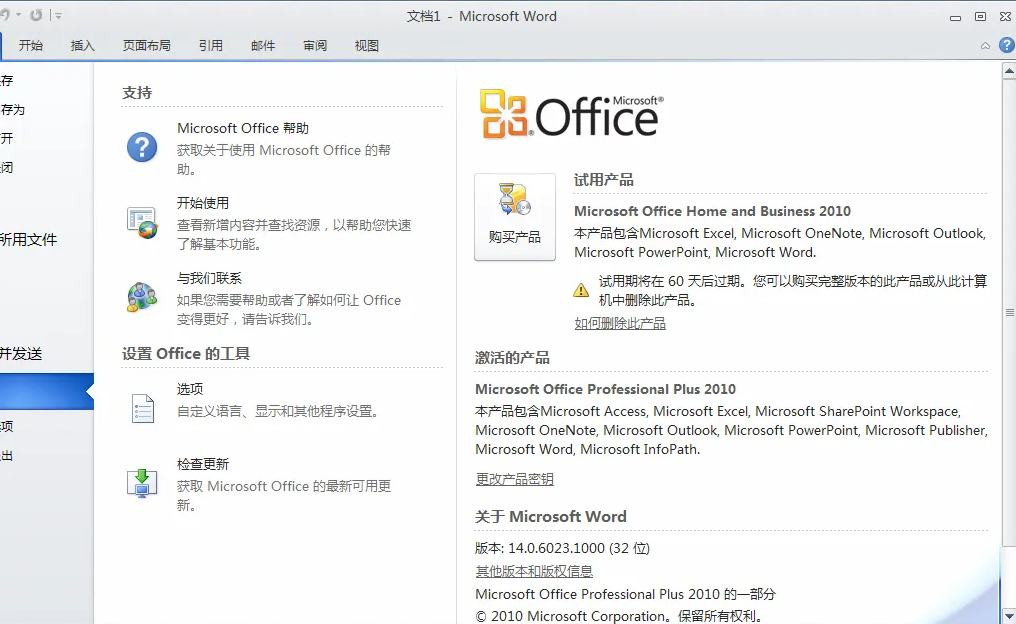Click the 与我们联系 contact icon
Viewport: 1016px width, 624px height.
pos(142,297)
